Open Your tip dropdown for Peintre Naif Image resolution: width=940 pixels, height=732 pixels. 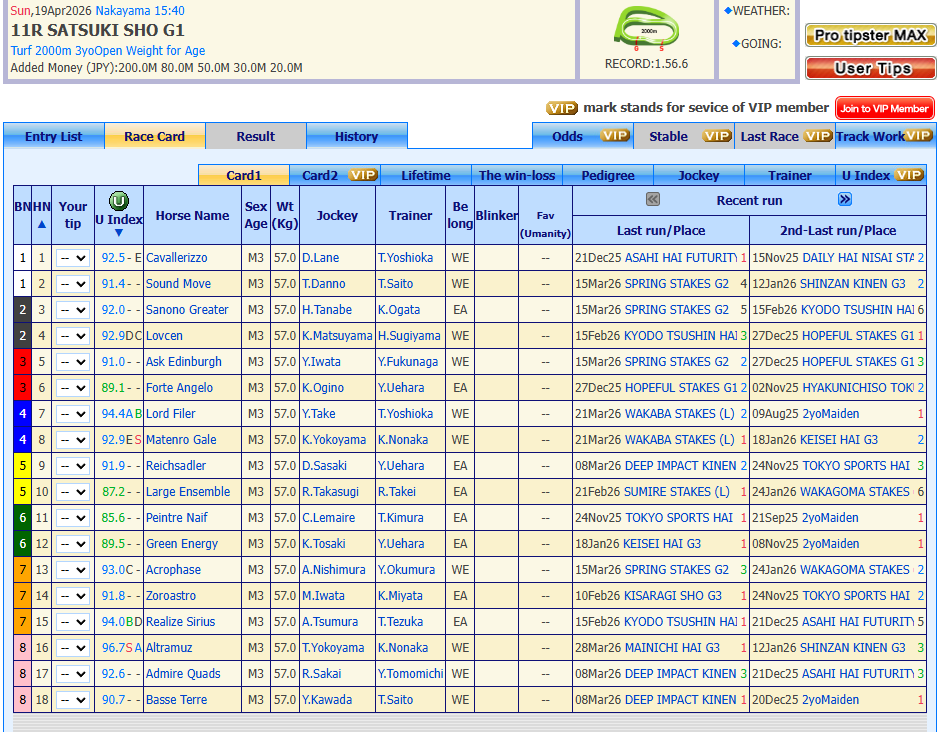[73, 518]
